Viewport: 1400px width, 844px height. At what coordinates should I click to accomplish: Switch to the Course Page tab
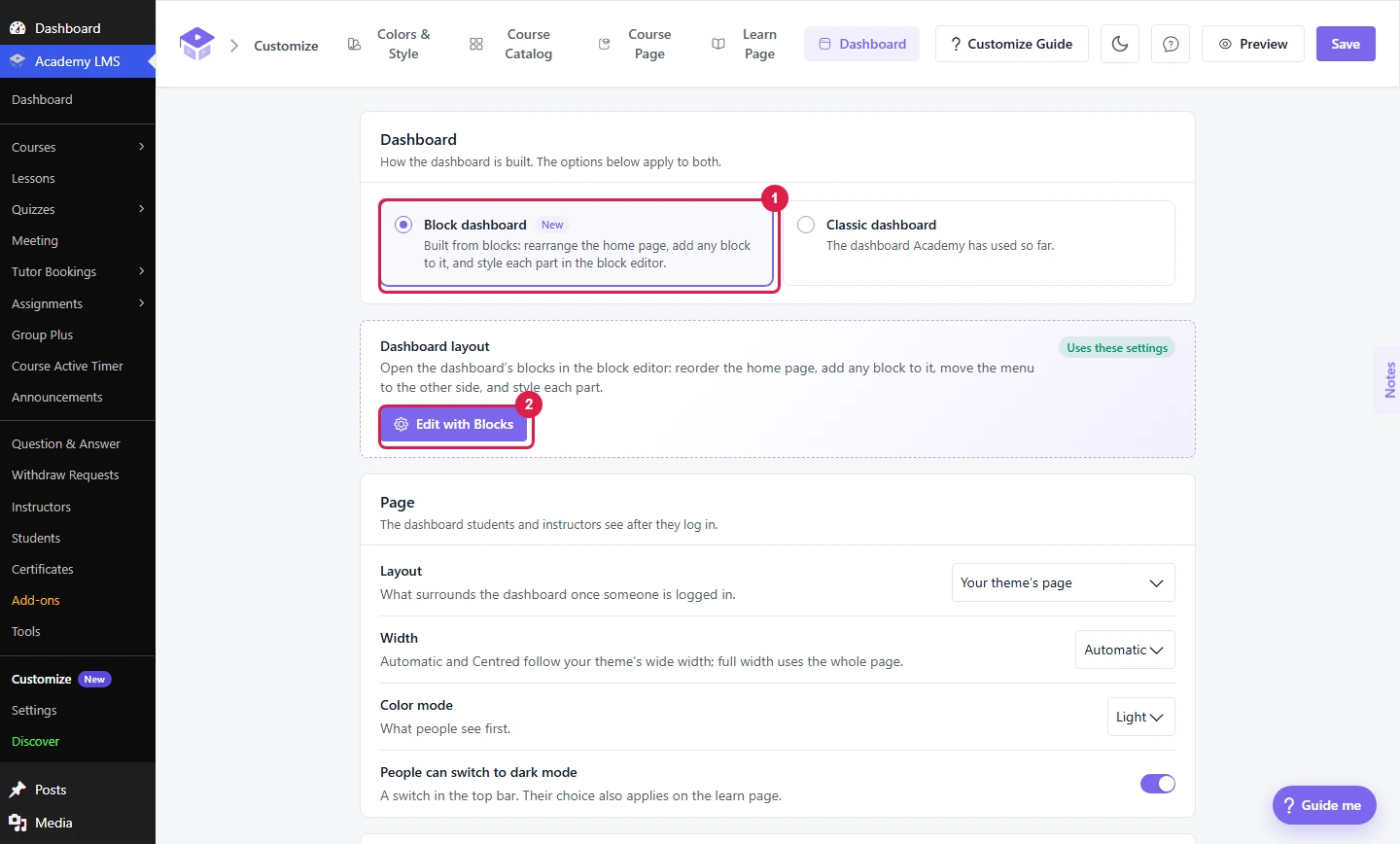point(636,44)
